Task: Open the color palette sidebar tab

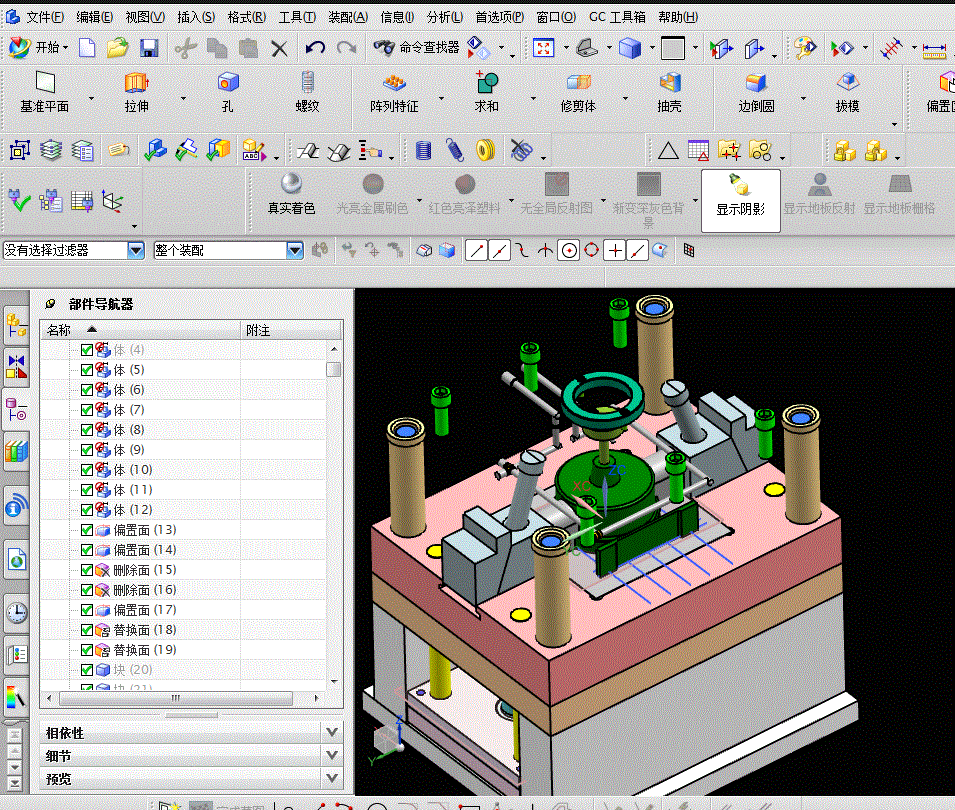Action: coord(16,698)
